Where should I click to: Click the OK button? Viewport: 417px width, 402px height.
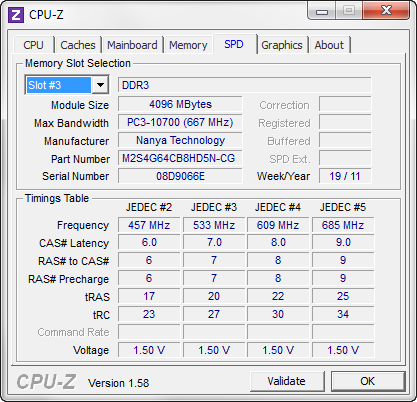(x=368, y=381)
